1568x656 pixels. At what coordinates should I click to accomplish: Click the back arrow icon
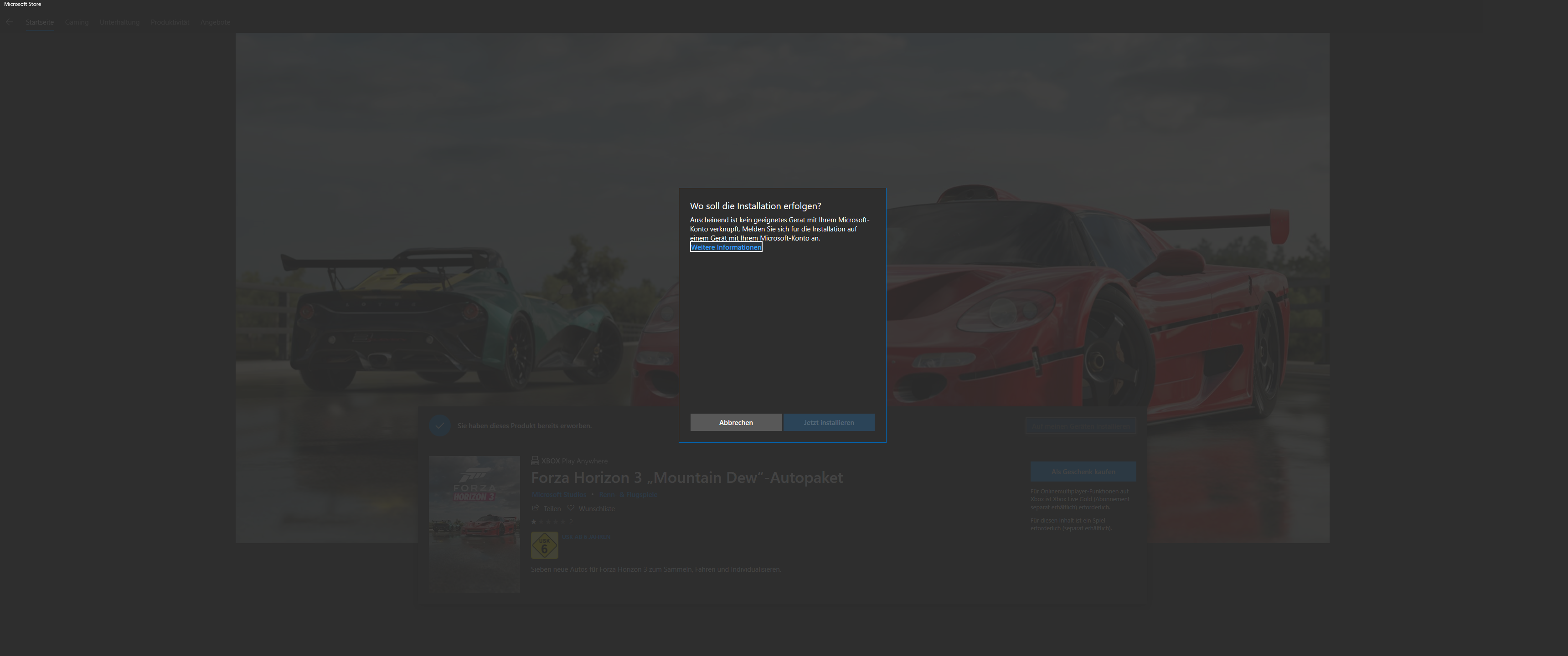pos(9,22)
